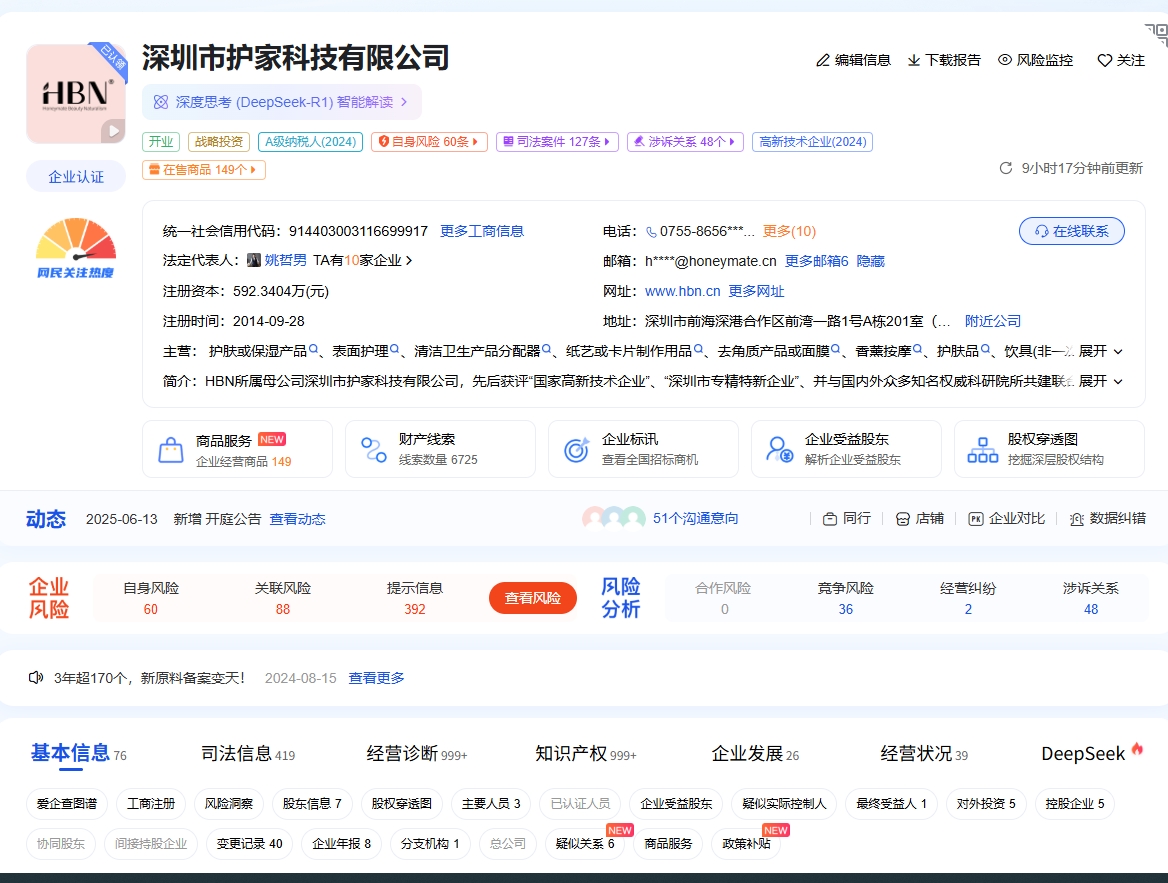Select 股东信息 7 chip

point(312,803)
